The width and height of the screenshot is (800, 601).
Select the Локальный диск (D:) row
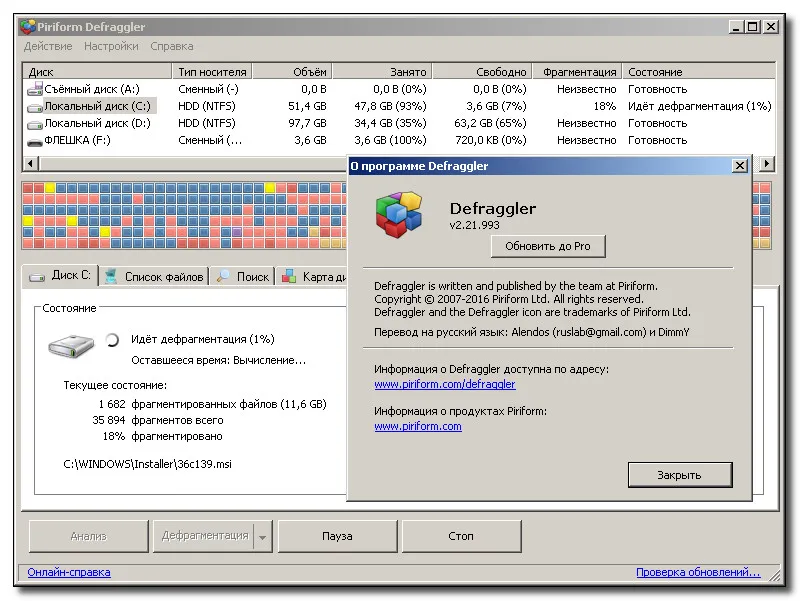click(399, 123)
